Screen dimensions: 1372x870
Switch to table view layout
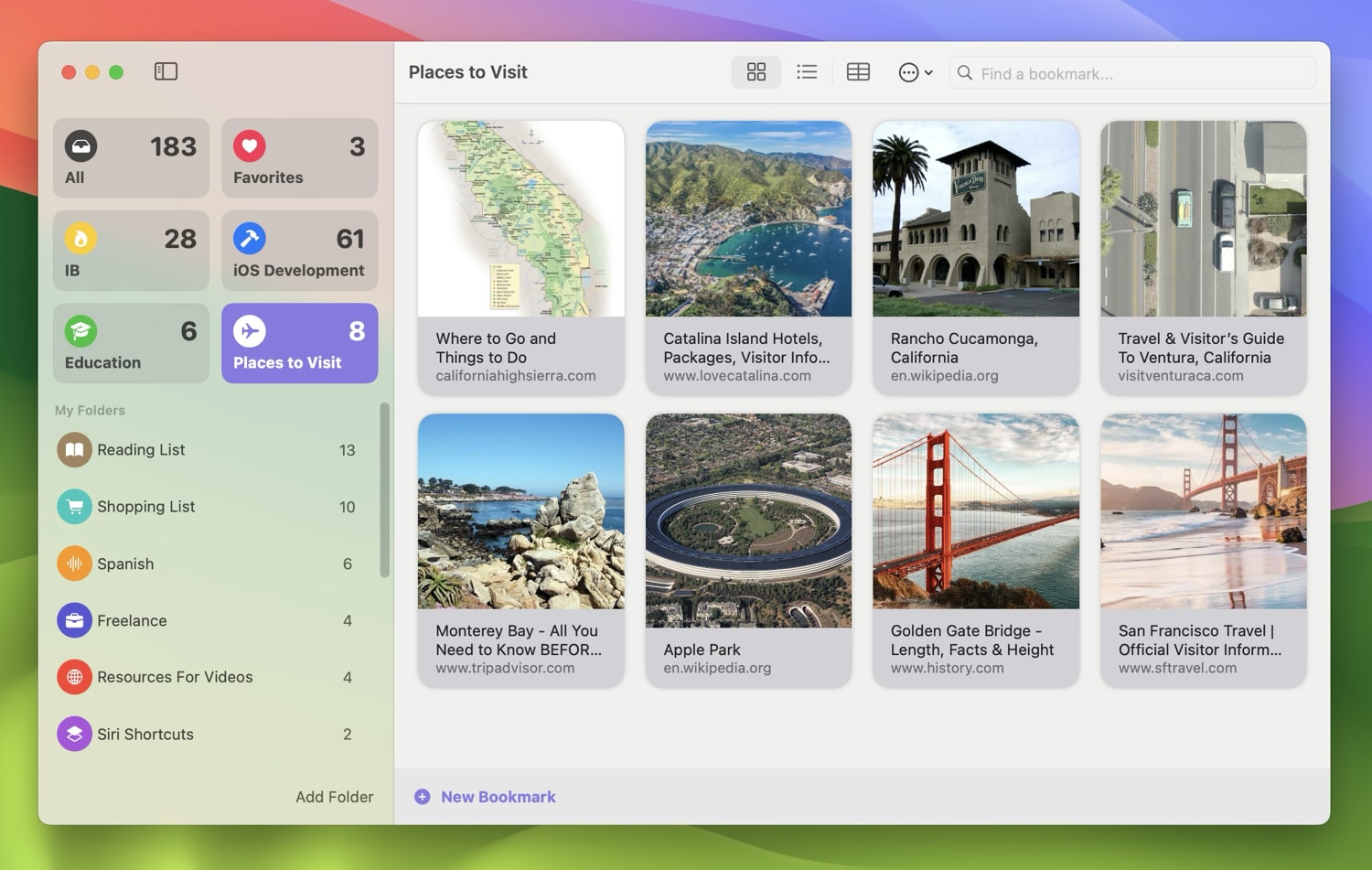pyautogui.click(x=858, y=72)
